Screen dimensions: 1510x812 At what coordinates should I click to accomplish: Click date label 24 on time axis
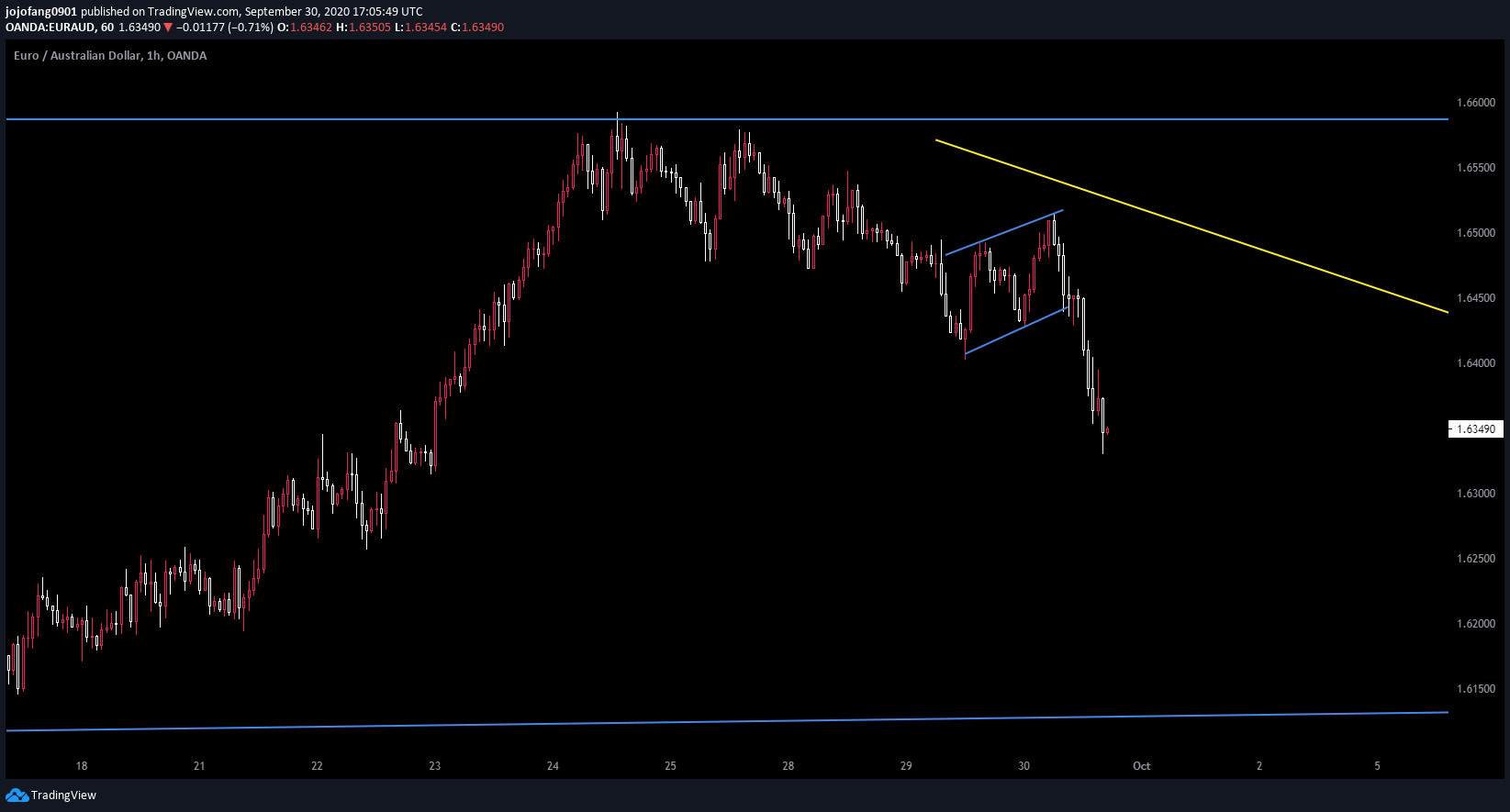point(553,766)
